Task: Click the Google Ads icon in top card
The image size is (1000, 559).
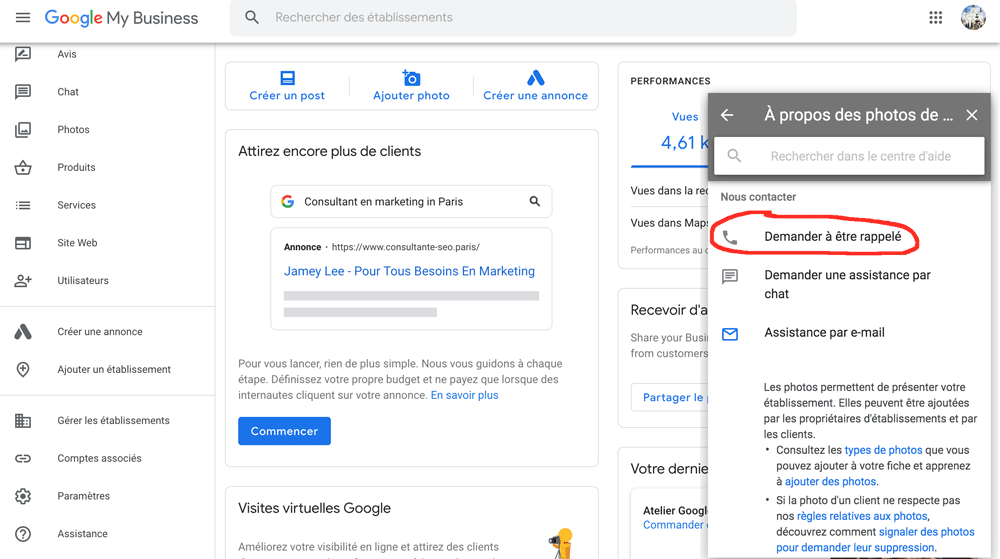Action: [536, 78]
